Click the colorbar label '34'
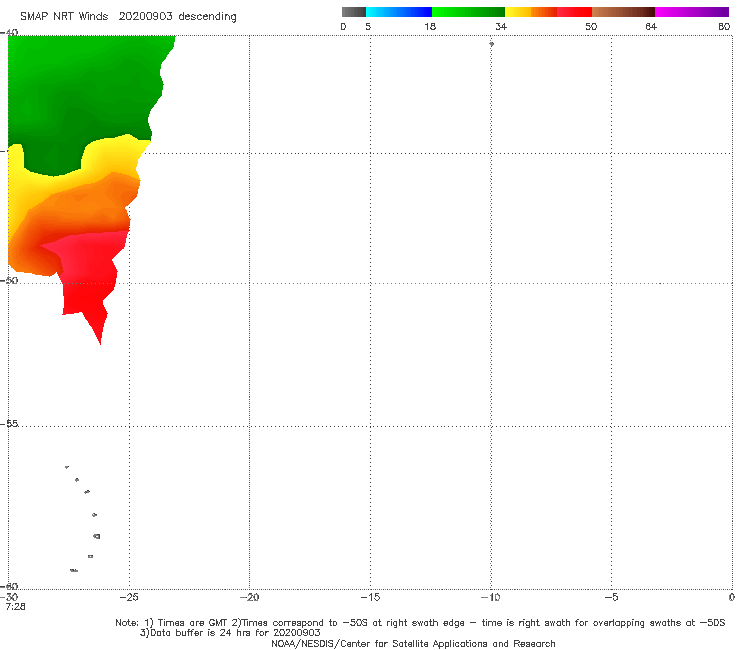This screenshot has width=740, height=650. pos(501,26)
